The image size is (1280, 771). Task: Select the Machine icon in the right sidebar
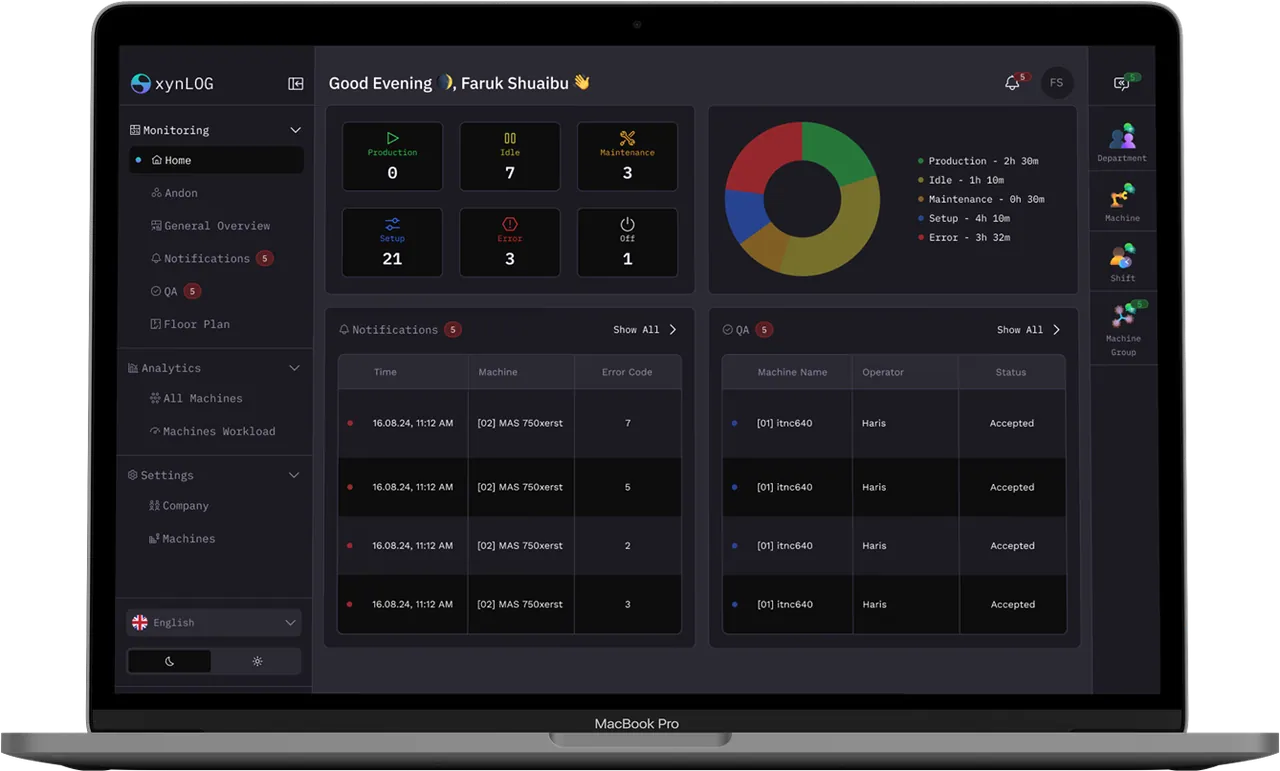click(1121, 197)
